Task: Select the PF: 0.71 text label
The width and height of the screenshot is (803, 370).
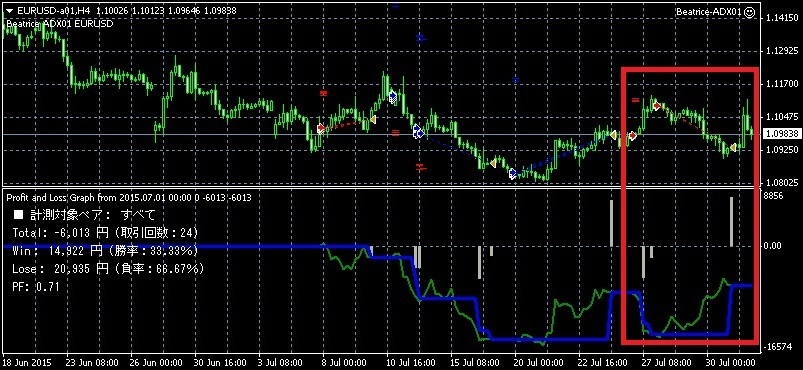Action: [x=35, y=287]
